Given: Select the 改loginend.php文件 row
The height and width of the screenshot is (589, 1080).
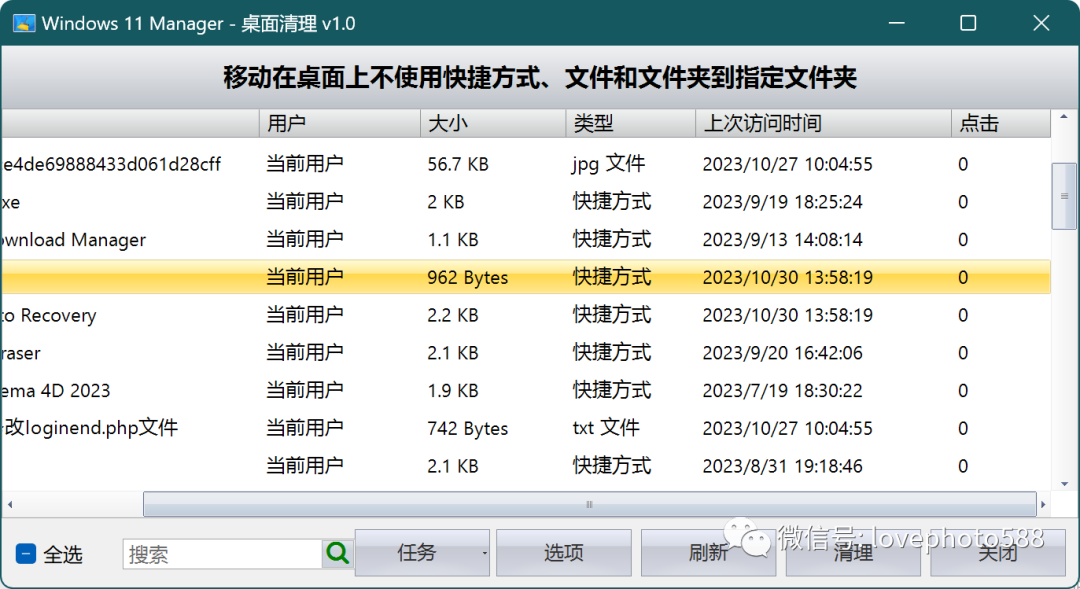Looking at the screenshot, I should pos(526,428).
